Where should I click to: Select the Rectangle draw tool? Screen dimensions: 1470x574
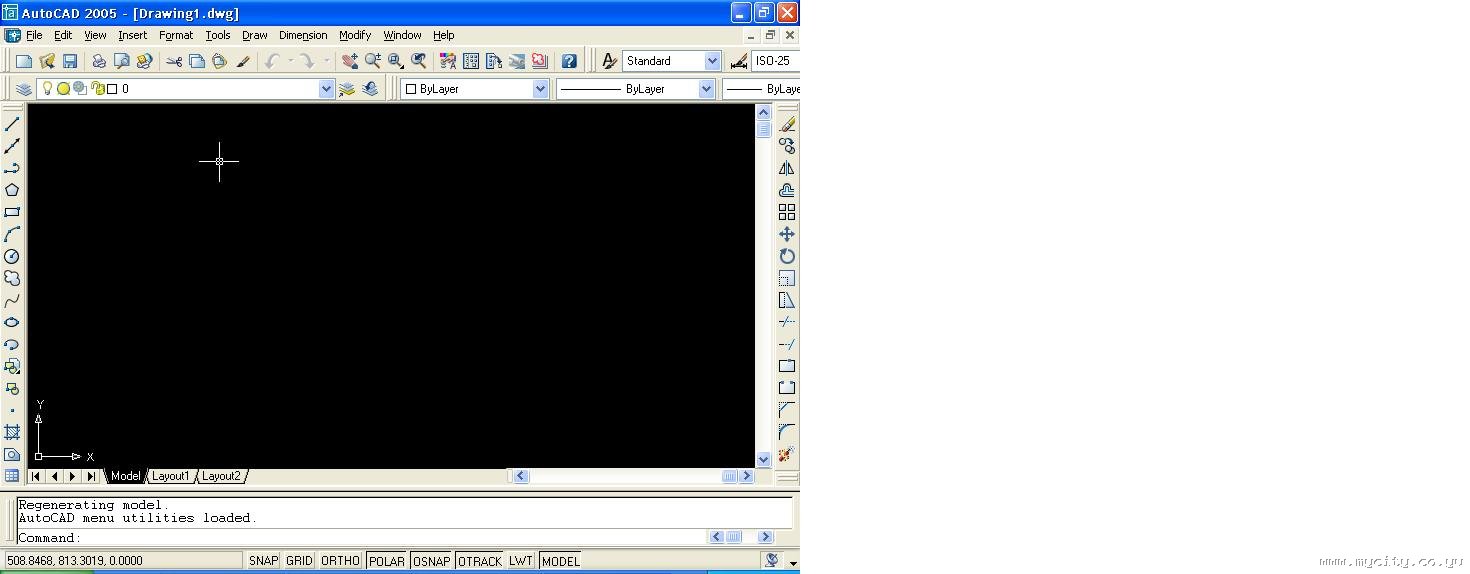(12, 212)
